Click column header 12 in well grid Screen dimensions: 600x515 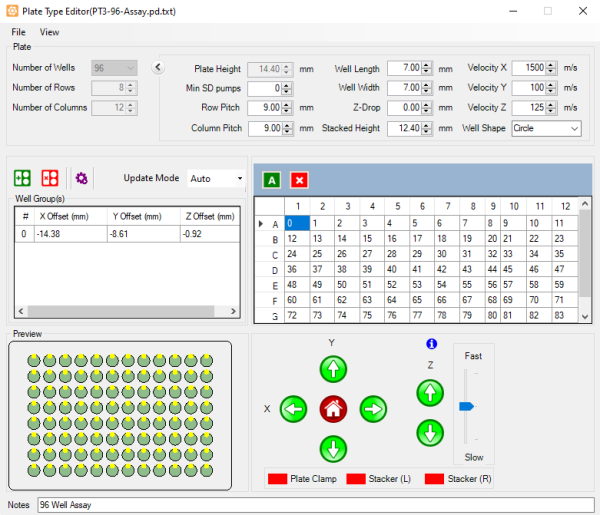(x=565, y=207)
